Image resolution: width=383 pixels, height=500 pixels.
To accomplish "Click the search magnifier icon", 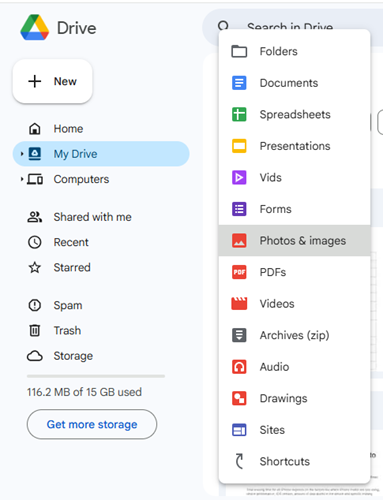I will tap(223, 25).
